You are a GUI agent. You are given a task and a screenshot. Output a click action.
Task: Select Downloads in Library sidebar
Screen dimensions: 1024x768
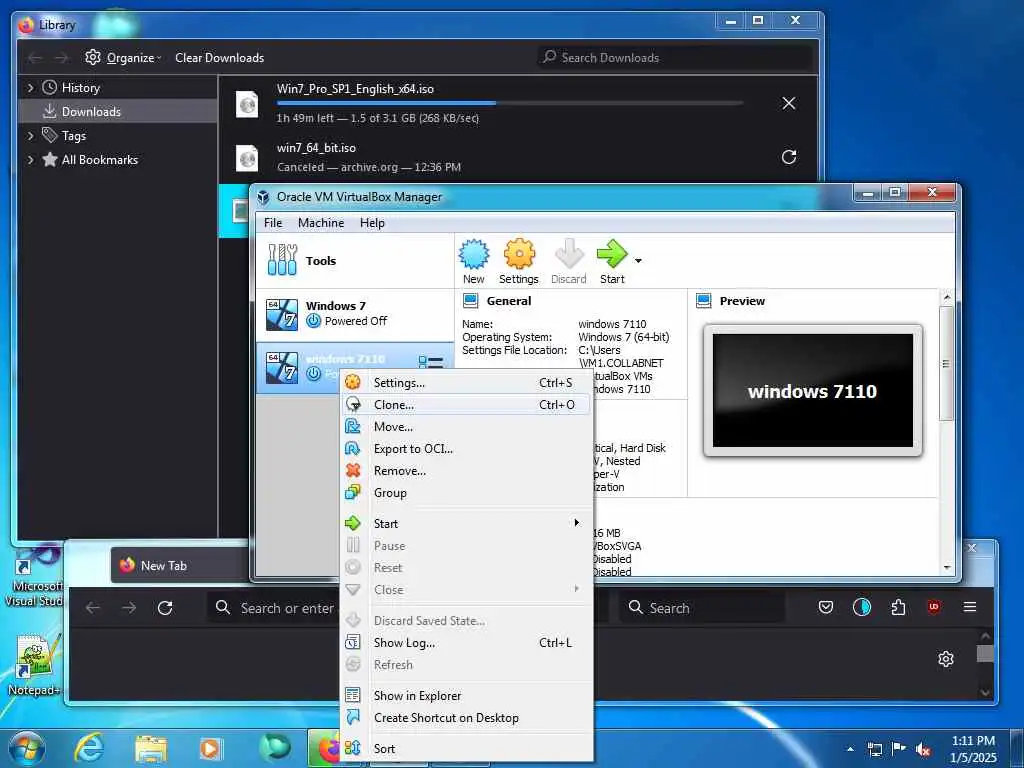click(118, 112)
